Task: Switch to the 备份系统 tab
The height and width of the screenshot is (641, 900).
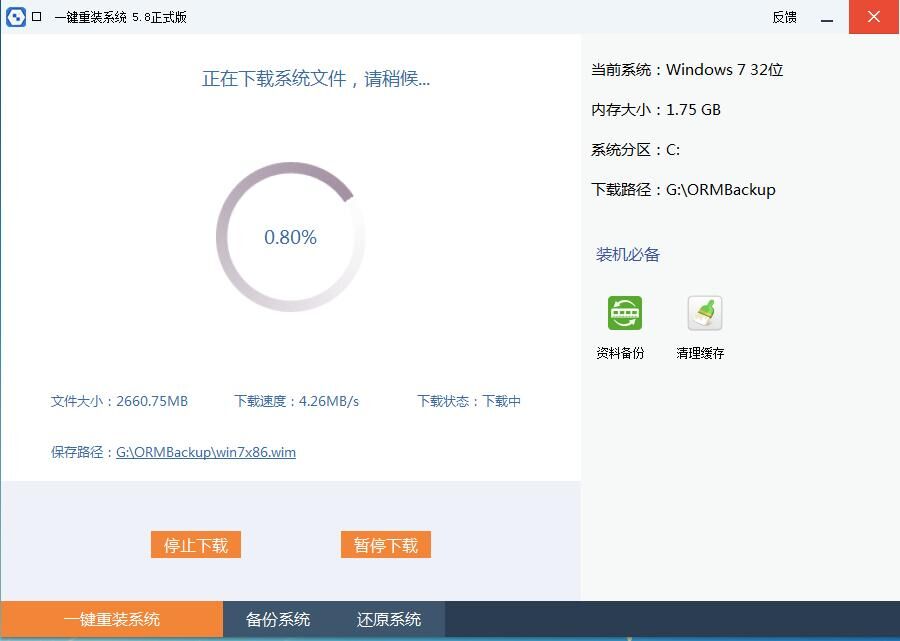Action: pyautogui.click(x=277, y=619)
